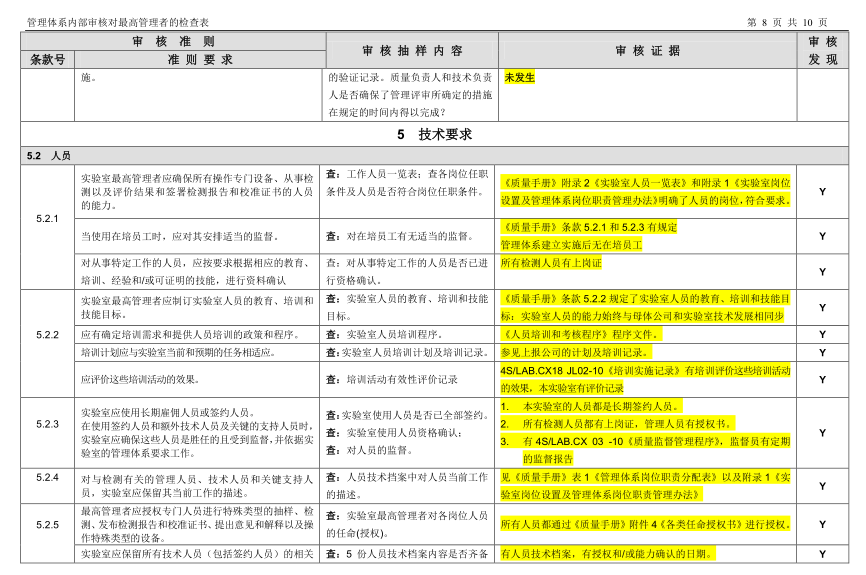The height and width of the screenshot is (575, 866).
Task: Click the page header title 管理体系内部审核对最高管理者的检查表
Action: (118, 23)
